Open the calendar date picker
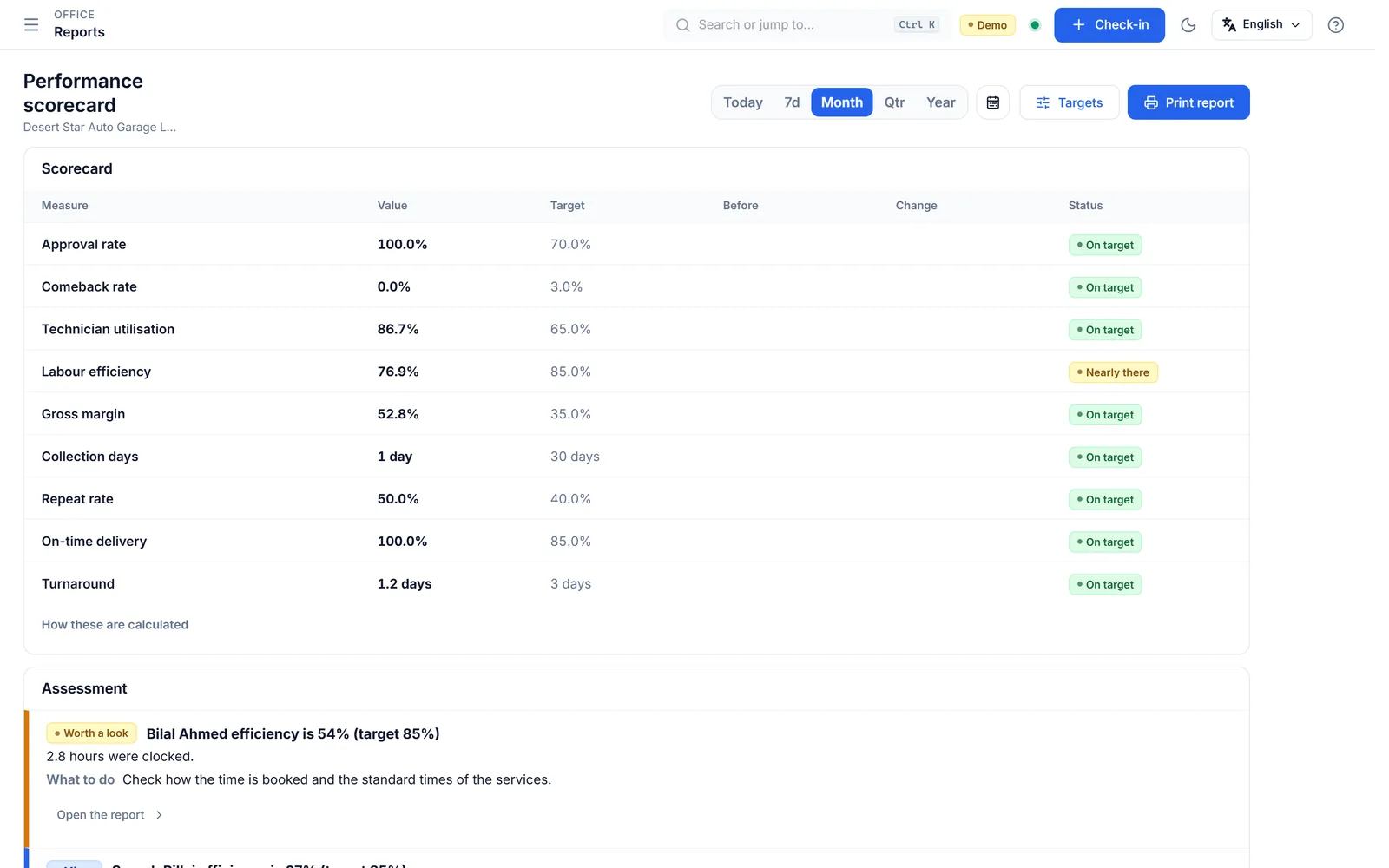This screenshot has width=1389, height=868. [x=993, y=102]
